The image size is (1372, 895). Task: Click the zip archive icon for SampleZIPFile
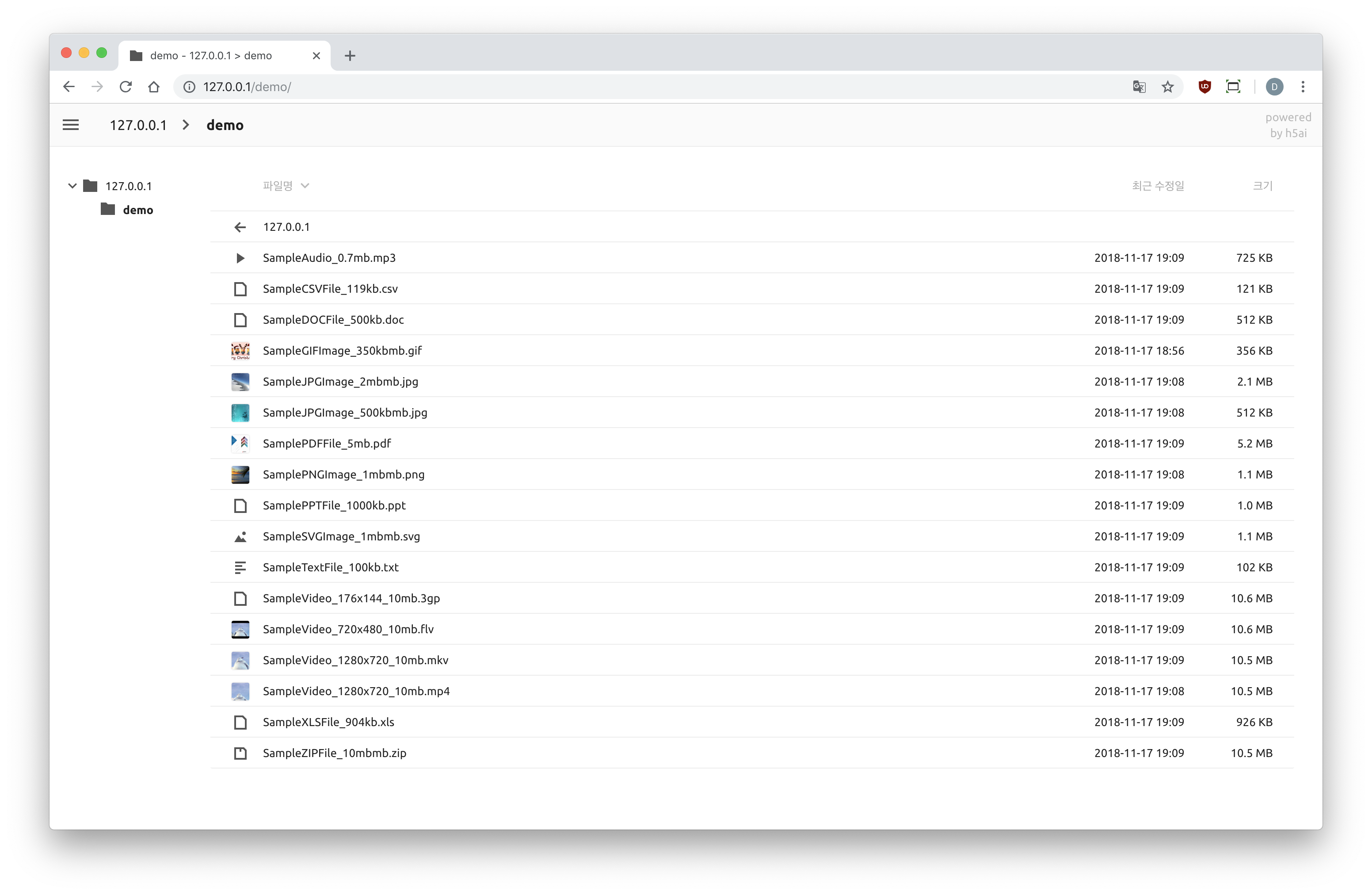tap(240, 753)
